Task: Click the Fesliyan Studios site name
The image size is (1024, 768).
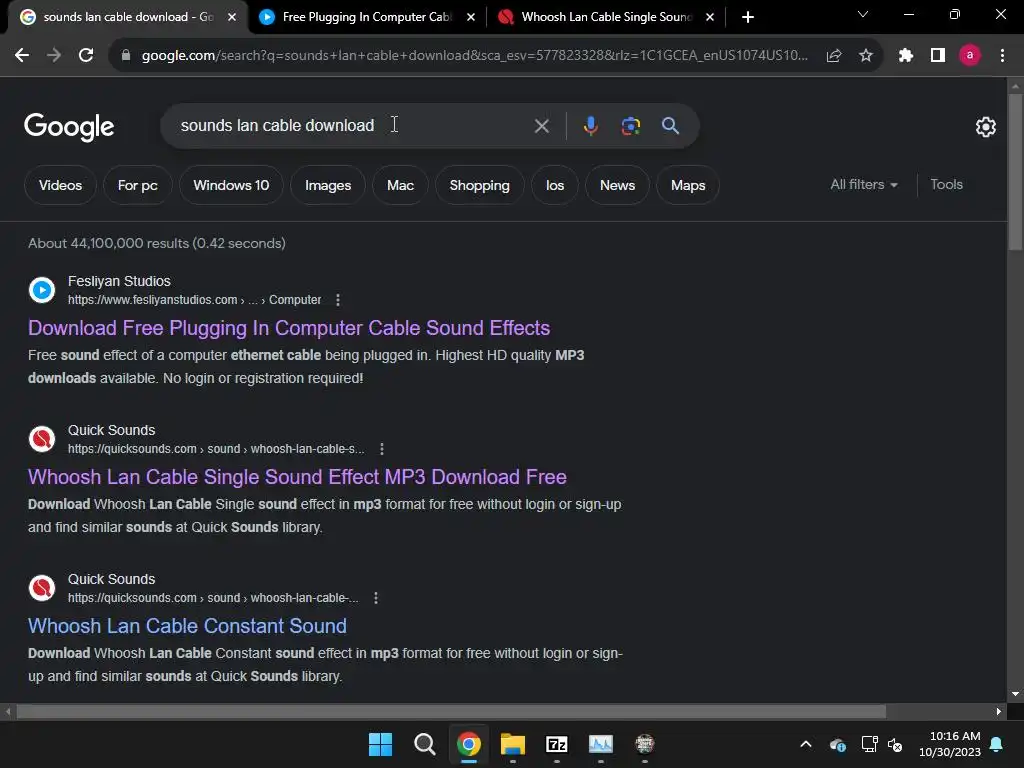Action: click(x=119, y=281)
